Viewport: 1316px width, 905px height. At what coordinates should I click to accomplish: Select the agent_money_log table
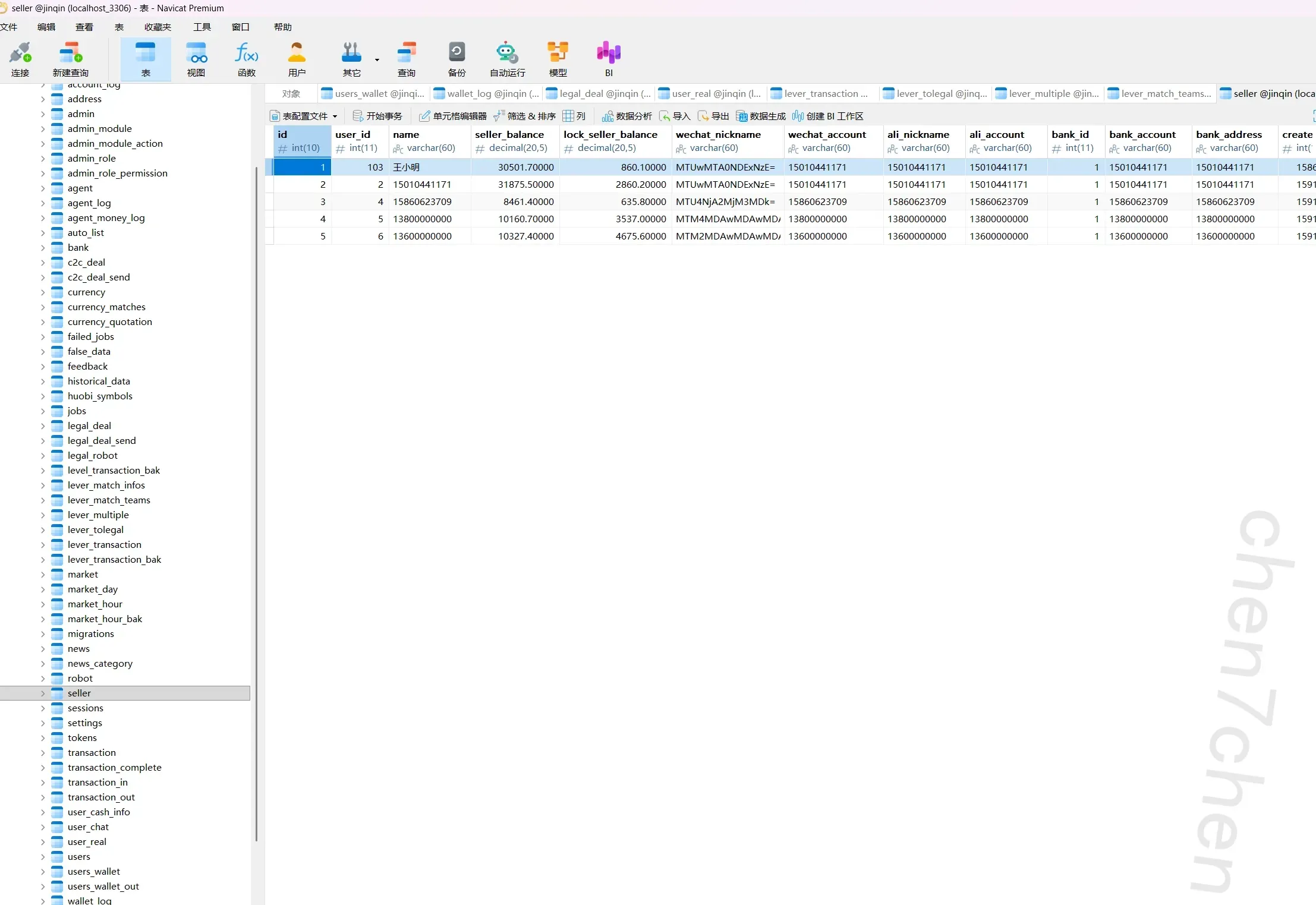[106, 217]
